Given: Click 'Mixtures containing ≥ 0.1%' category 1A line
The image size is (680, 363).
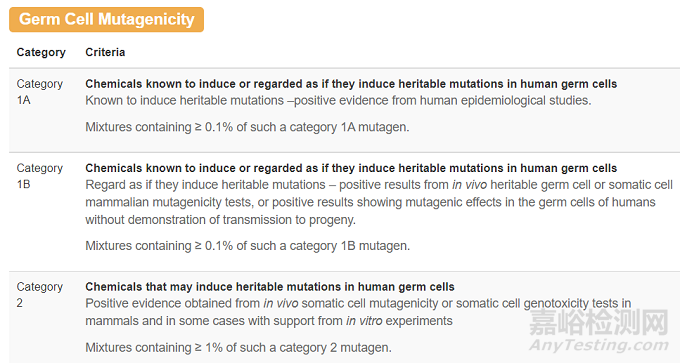Looking at the screenshot, I should 247,127.
